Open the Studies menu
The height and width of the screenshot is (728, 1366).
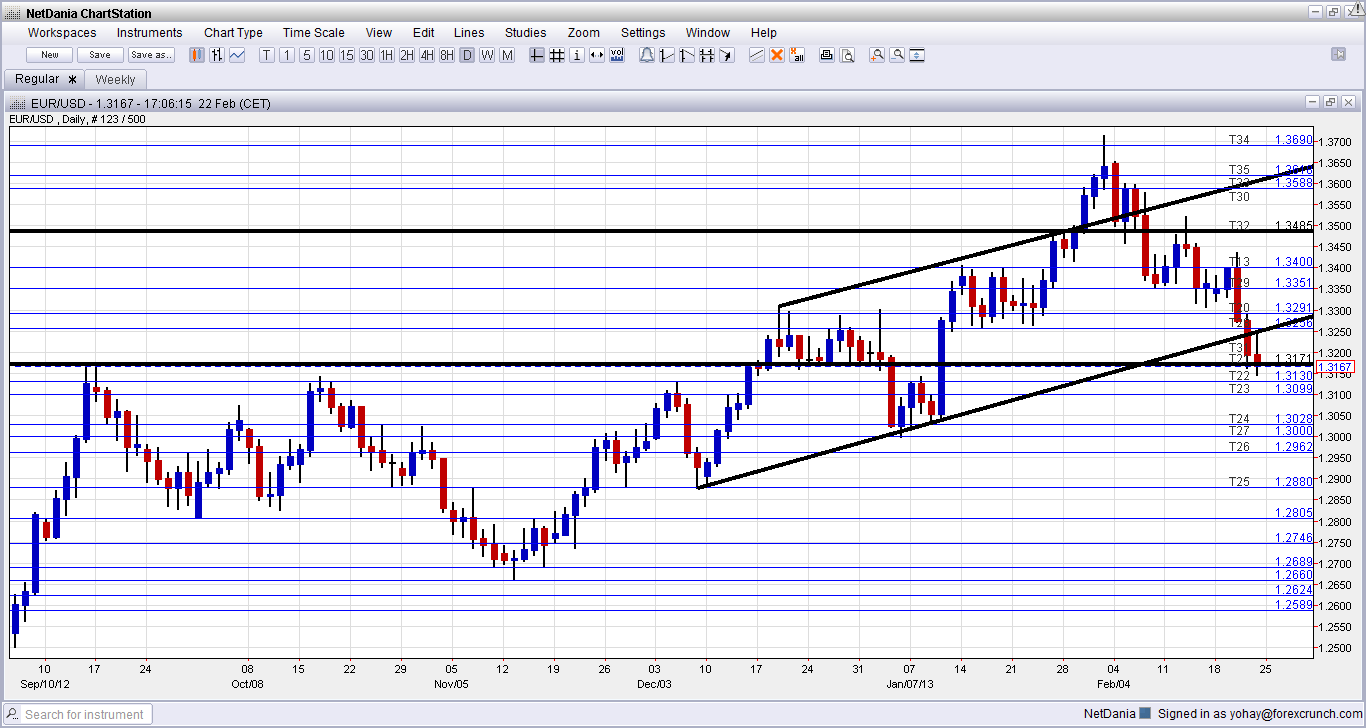point(526,33)
